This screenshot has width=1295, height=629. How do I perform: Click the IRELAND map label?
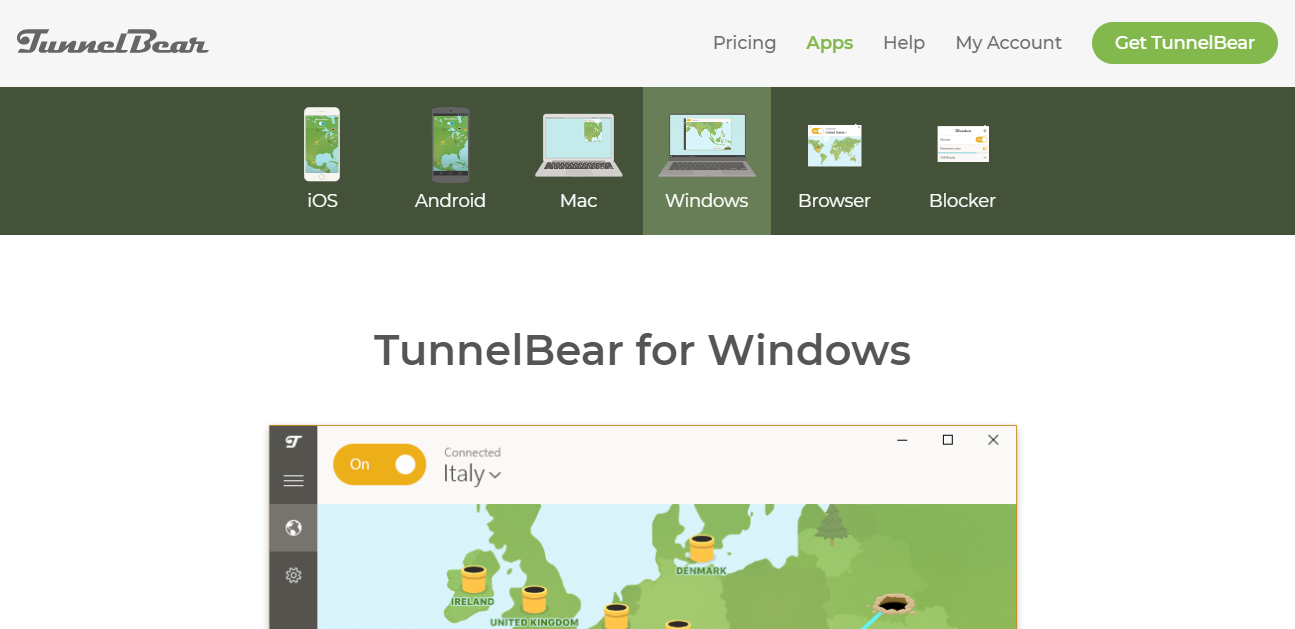click(472, 602)
